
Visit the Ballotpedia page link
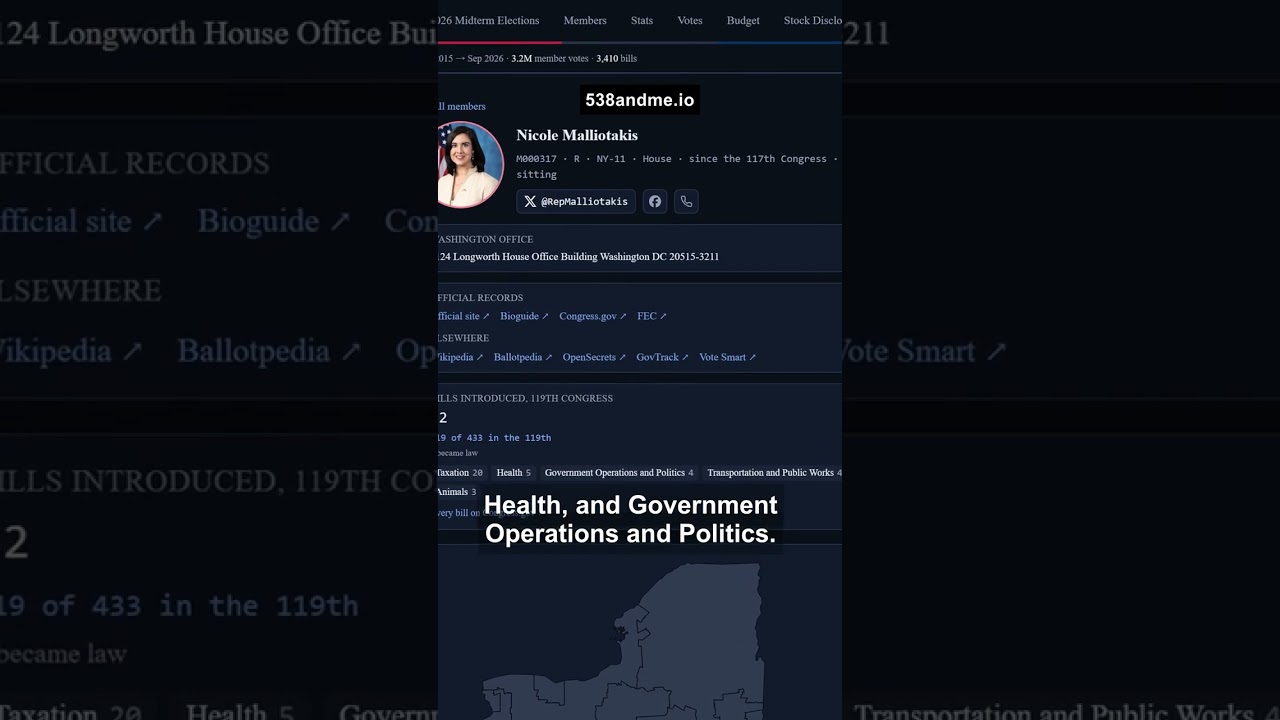(523, 357)
